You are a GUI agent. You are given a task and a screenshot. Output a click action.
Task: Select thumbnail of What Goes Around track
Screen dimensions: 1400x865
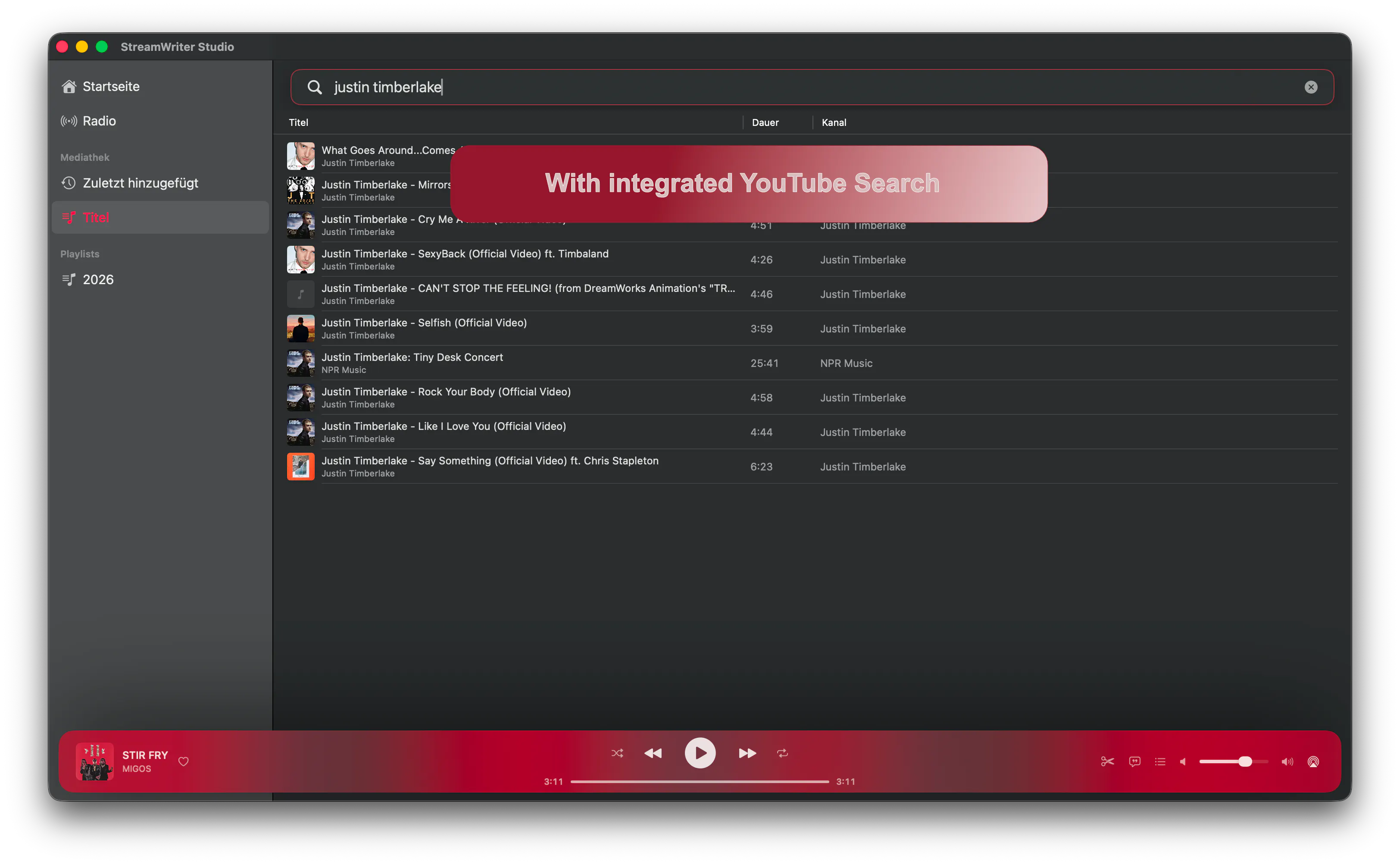(301, 156)
